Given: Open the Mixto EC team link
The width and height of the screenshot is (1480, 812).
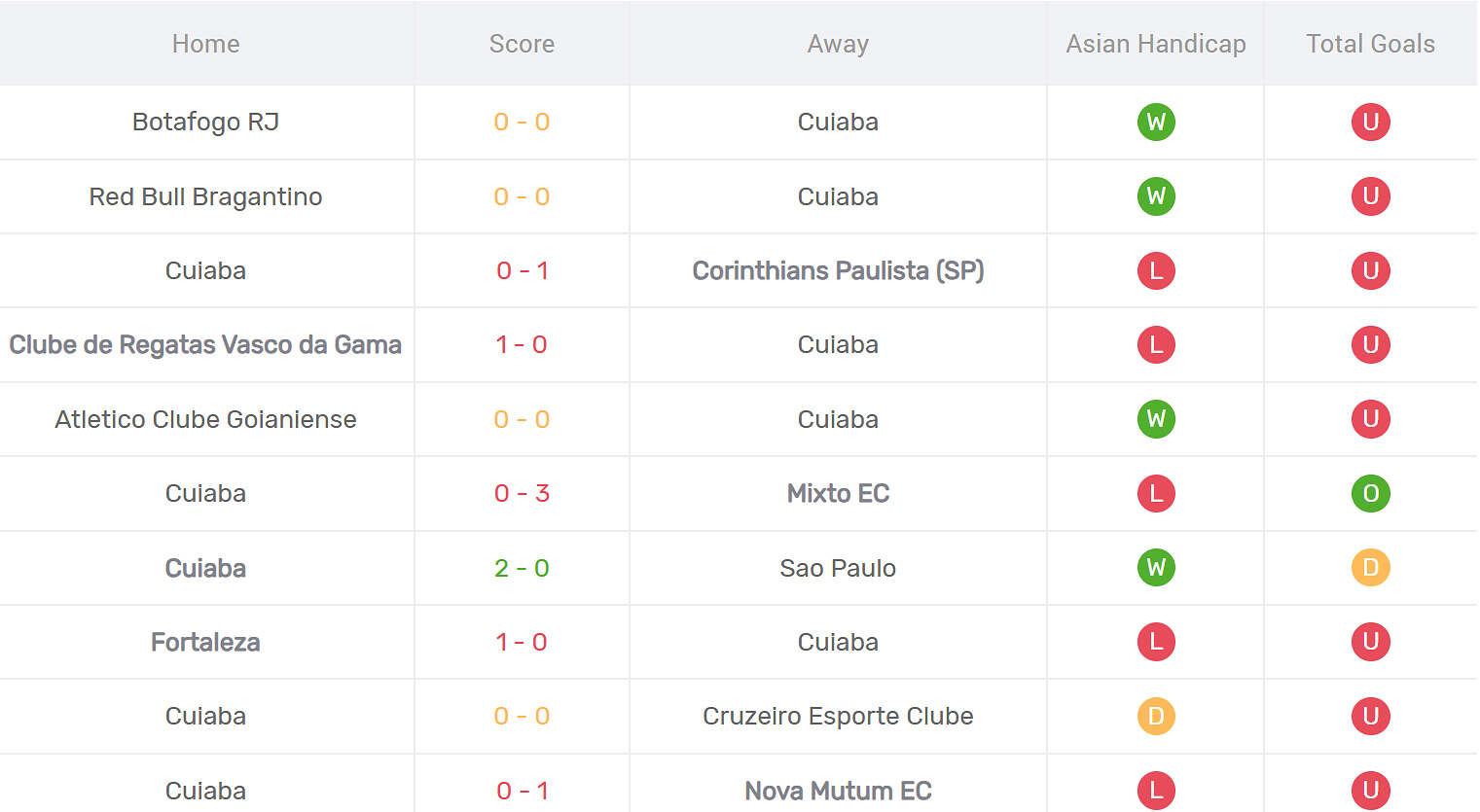Looking at the screenshot, I should pyautogui.click(x=838, y=493).
